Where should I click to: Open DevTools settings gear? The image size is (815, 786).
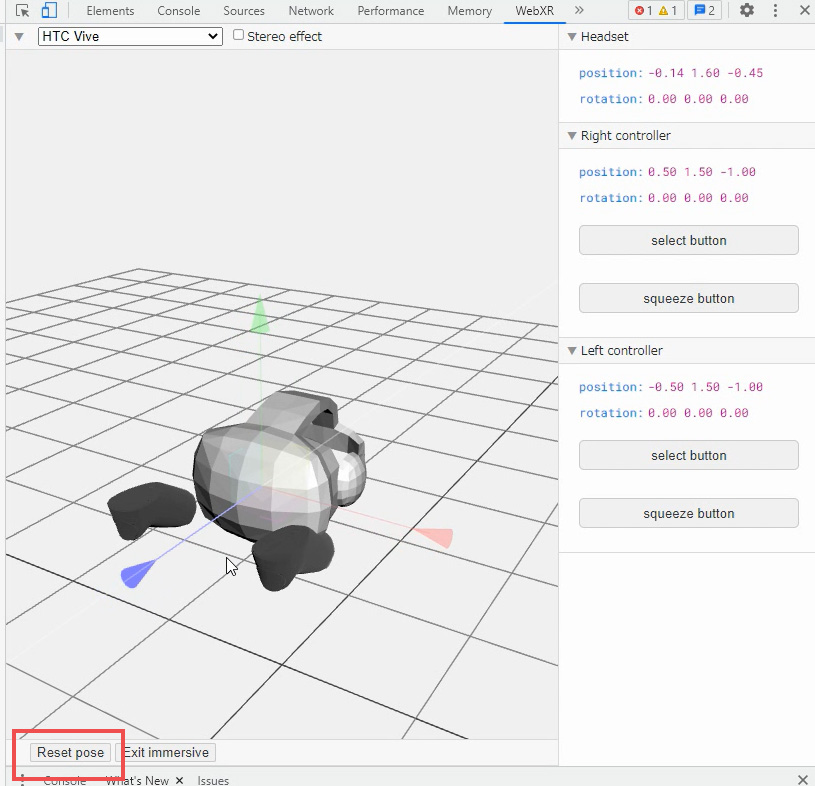[x=747, y=11]
